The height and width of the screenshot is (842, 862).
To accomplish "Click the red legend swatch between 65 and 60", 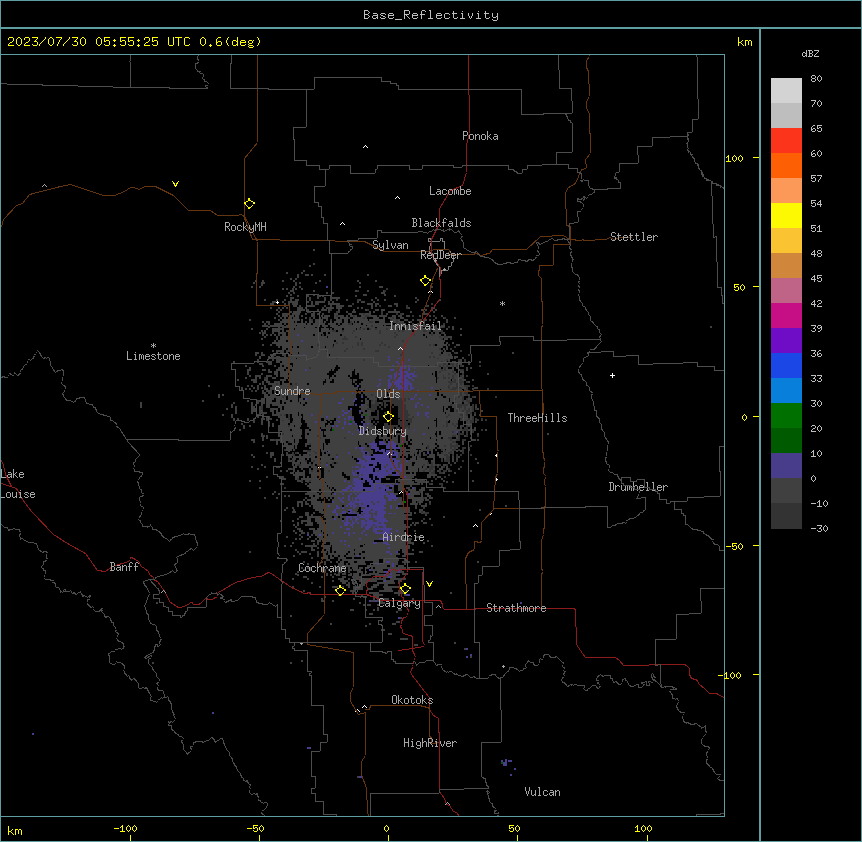I will [786, 141].
